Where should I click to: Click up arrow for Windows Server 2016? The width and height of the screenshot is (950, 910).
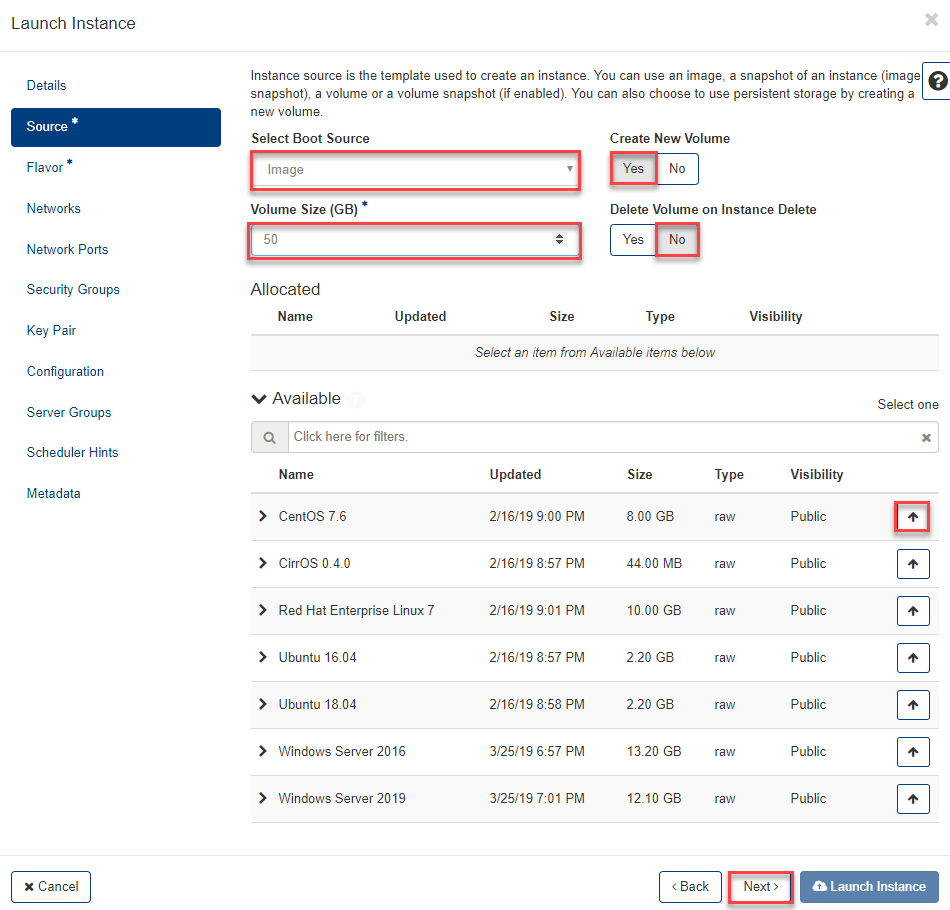pyautogui.click(x=912, y=752)
